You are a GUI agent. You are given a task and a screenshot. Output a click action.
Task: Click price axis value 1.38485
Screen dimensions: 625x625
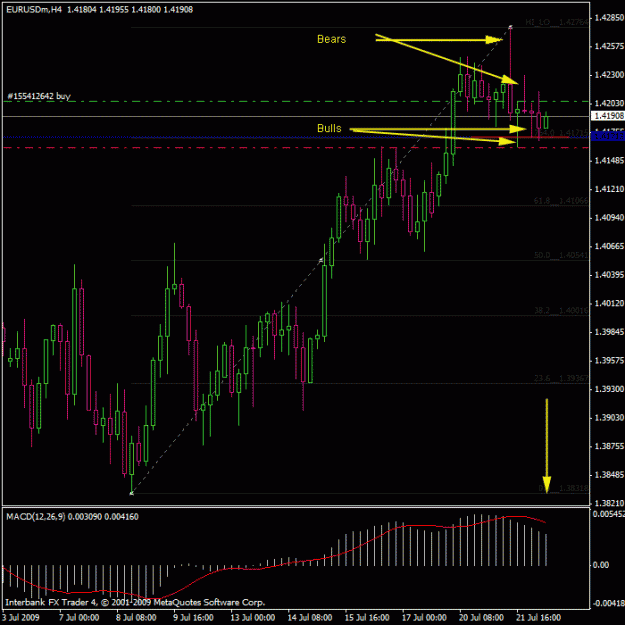pyautogui.click(x=609, y=475)
